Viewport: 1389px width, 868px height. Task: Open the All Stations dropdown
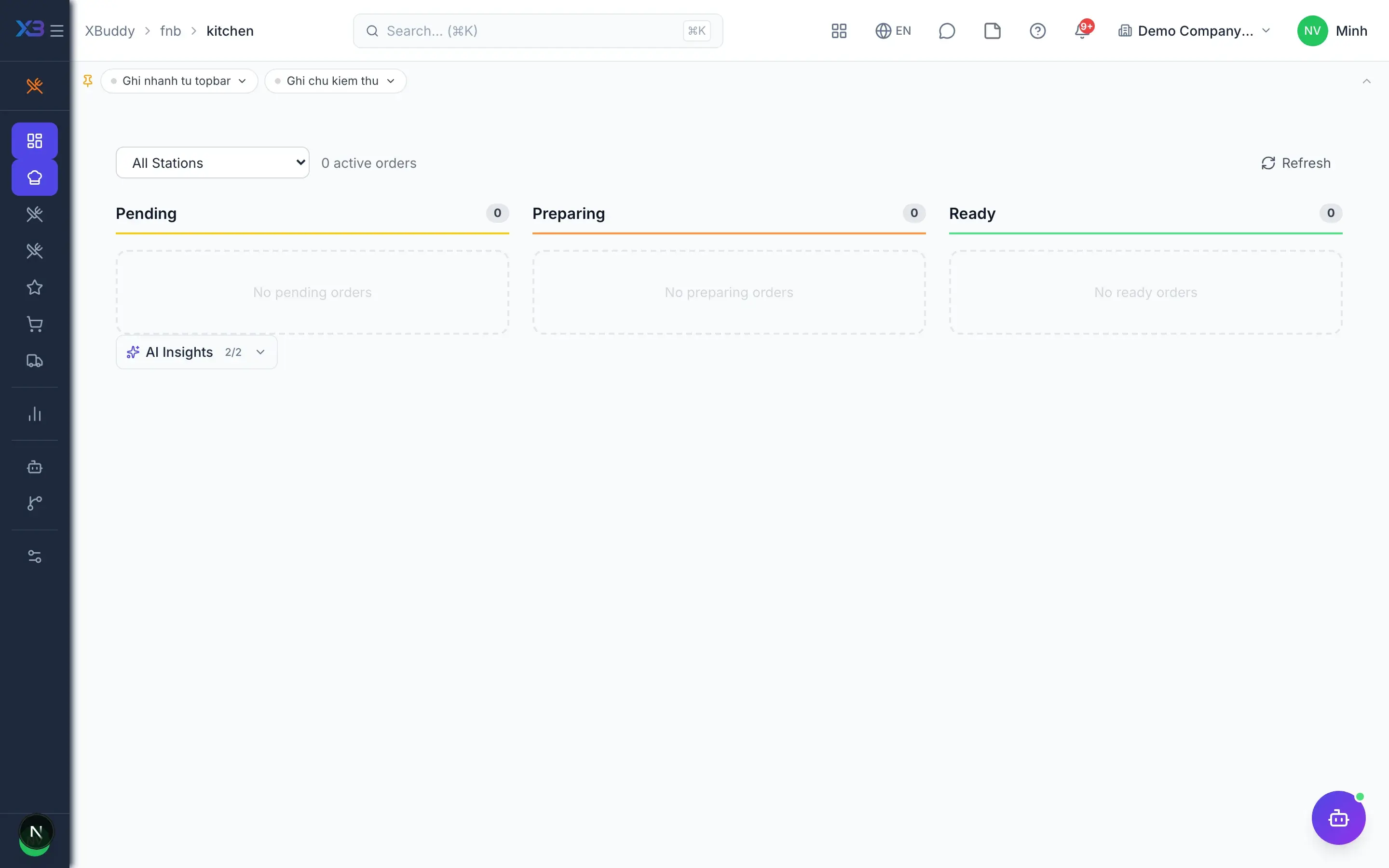(212, 163)
